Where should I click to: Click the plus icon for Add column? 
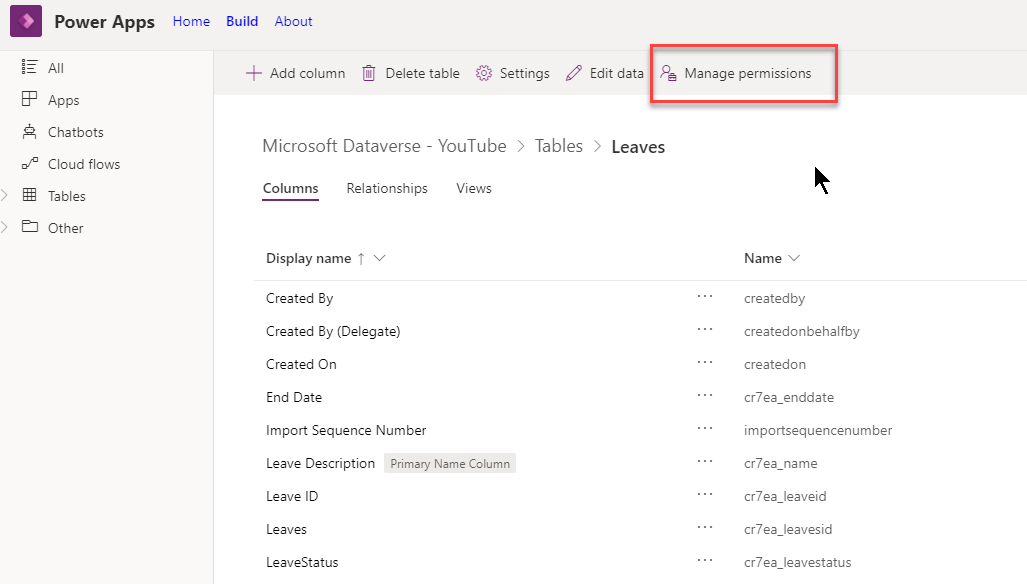(x=253, y=73)
